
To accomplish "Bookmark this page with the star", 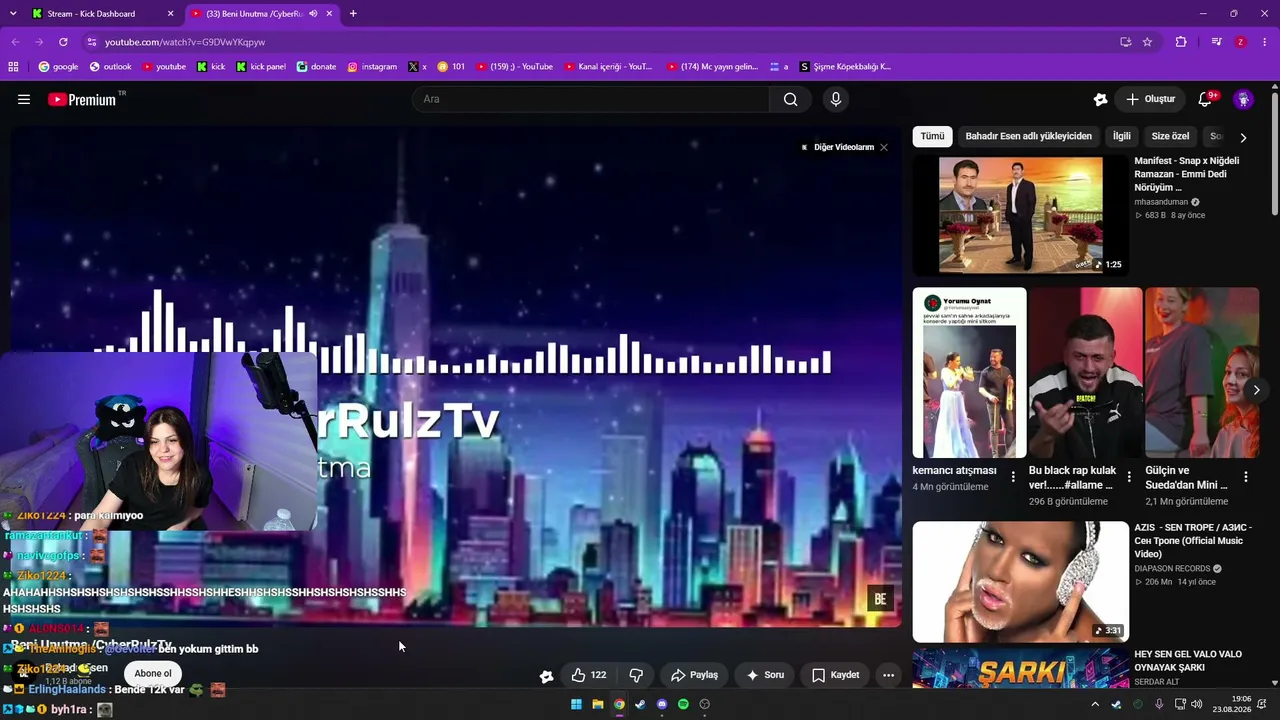I will click(1147, 42).
